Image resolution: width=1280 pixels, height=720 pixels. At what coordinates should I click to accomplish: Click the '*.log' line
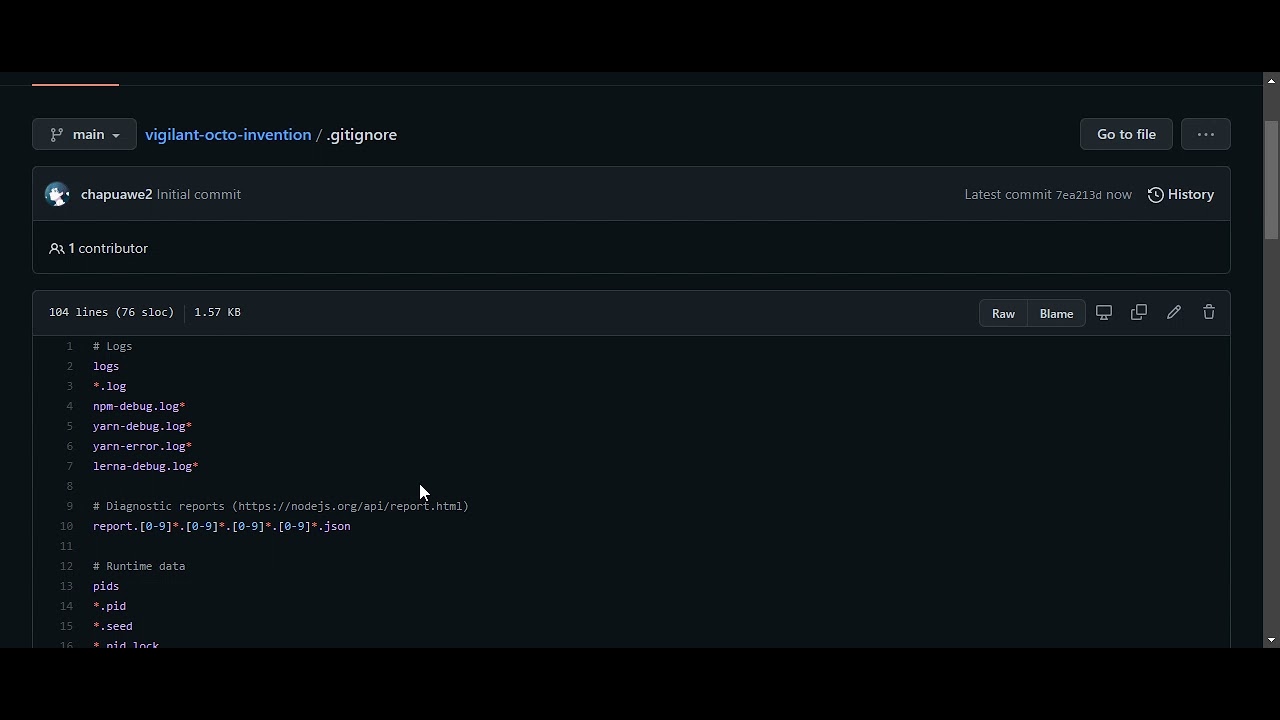(x=109, y=386)
